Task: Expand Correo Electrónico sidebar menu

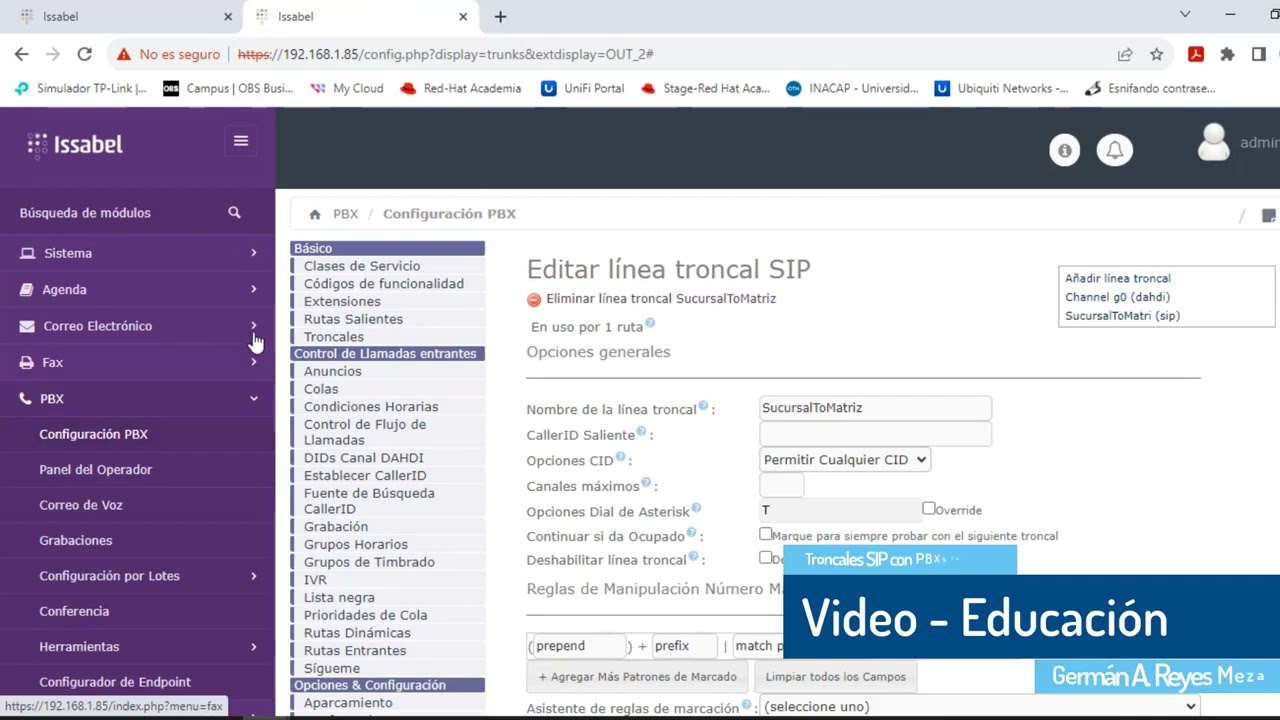Action: [137, 326]
